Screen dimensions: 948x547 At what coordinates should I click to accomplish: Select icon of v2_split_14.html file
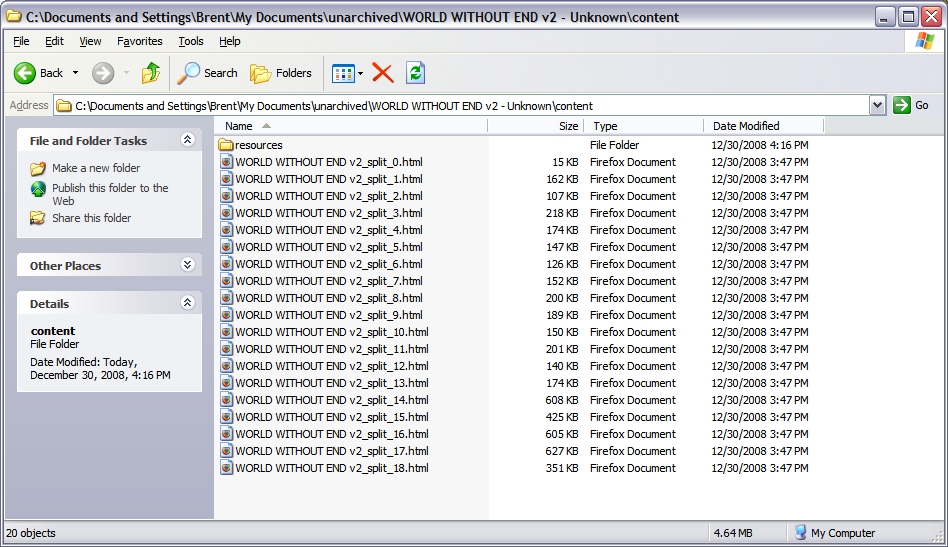pos(227,400)
